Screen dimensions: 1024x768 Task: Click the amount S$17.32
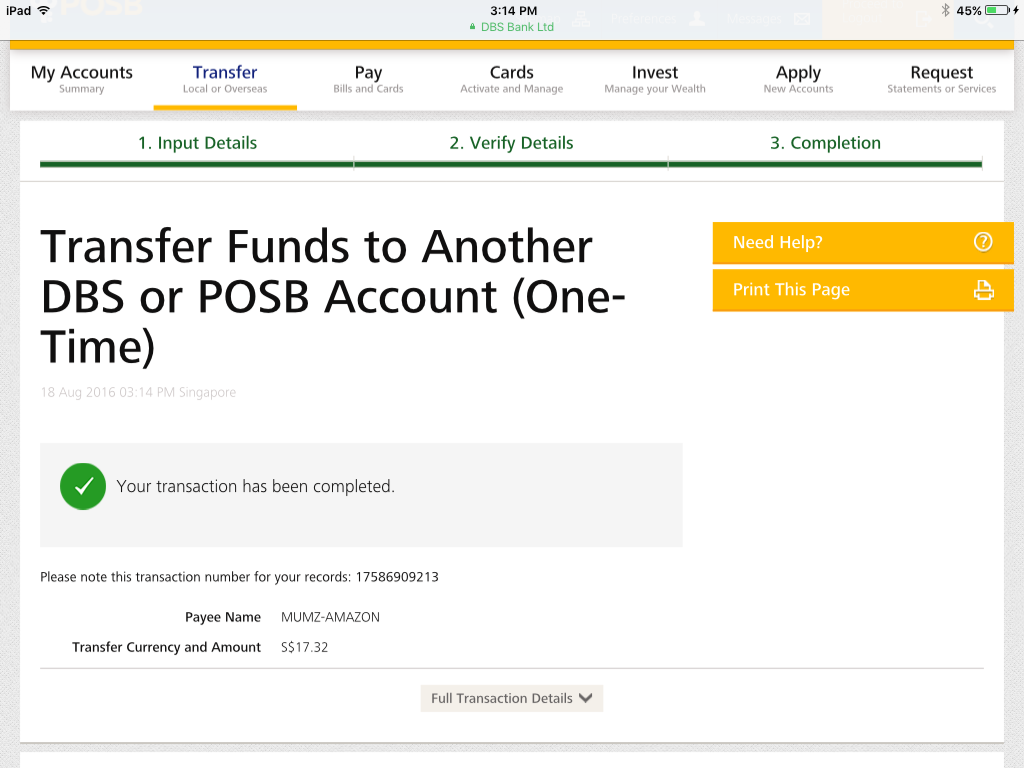304,647
